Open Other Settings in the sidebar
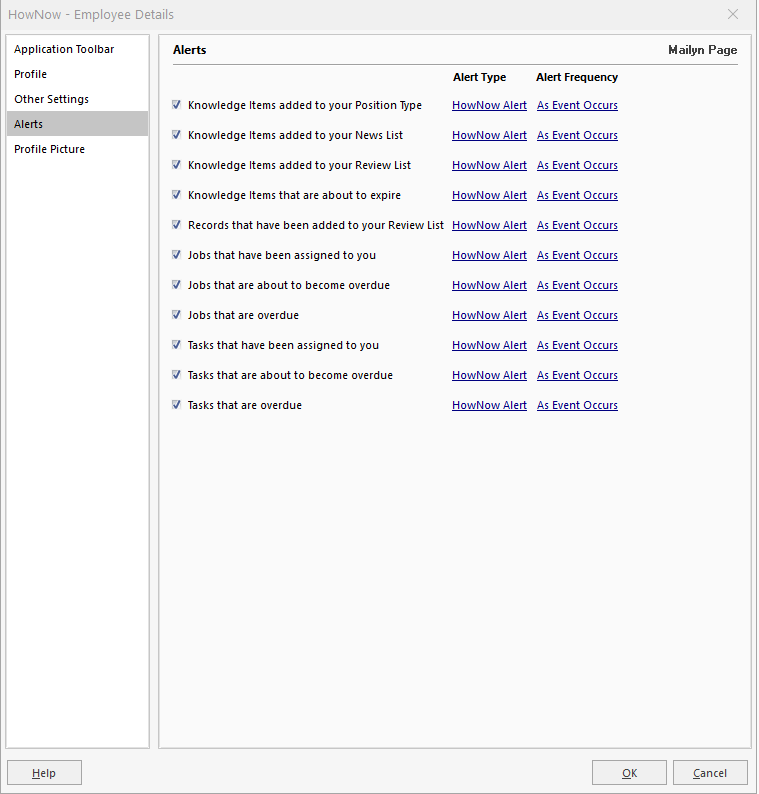The image size is (759, 794). [x=77, y=99]
